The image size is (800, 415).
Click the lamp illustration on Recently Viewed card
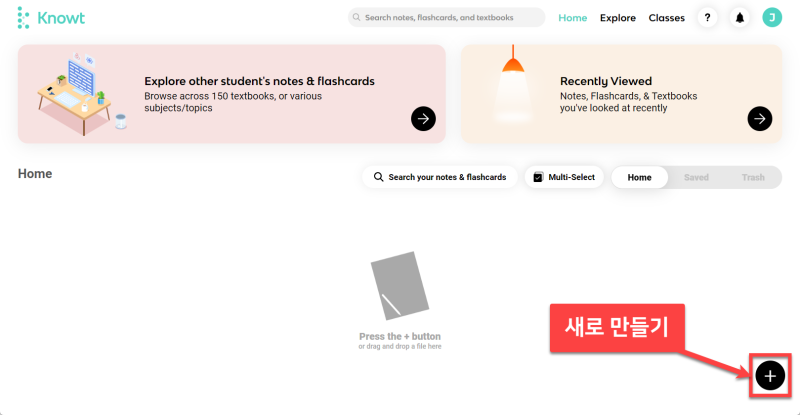pos(513,84)
